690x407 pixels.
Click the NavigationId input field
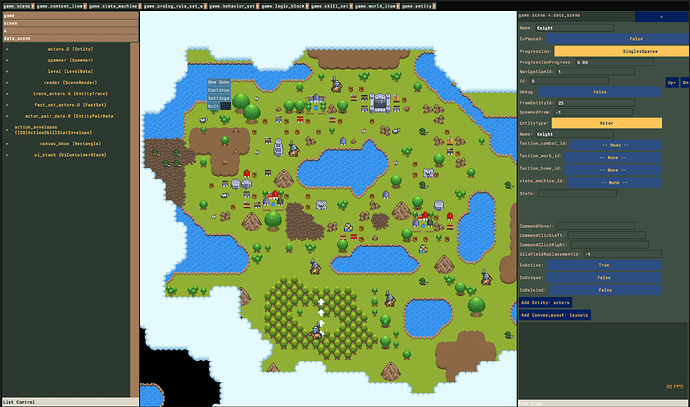pyautogui.click(x=596, y=71)
